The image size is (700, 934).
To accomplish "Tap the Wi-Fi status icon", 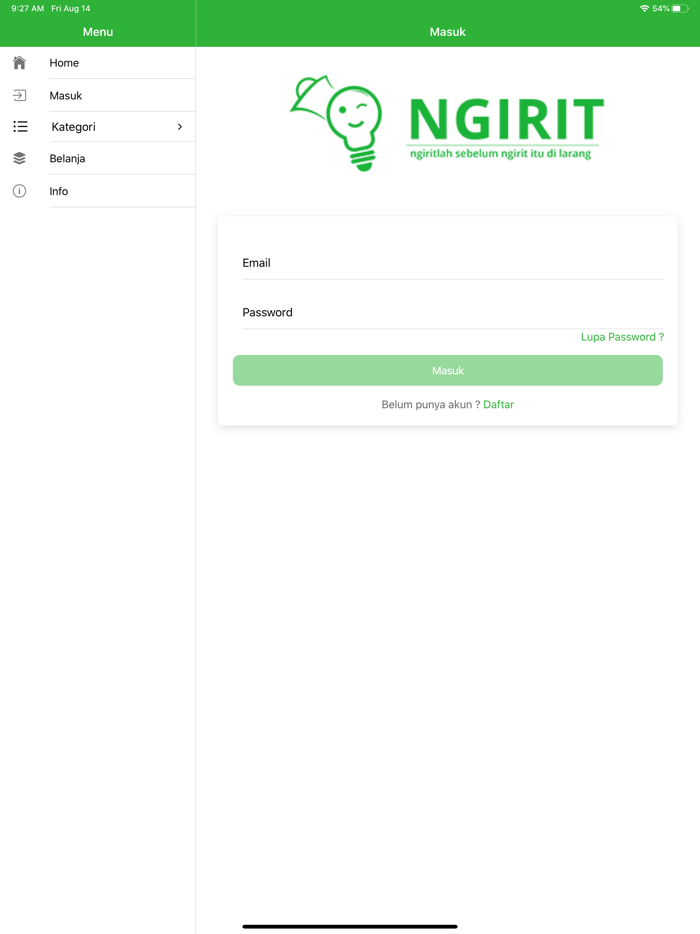I will (644, 8).
